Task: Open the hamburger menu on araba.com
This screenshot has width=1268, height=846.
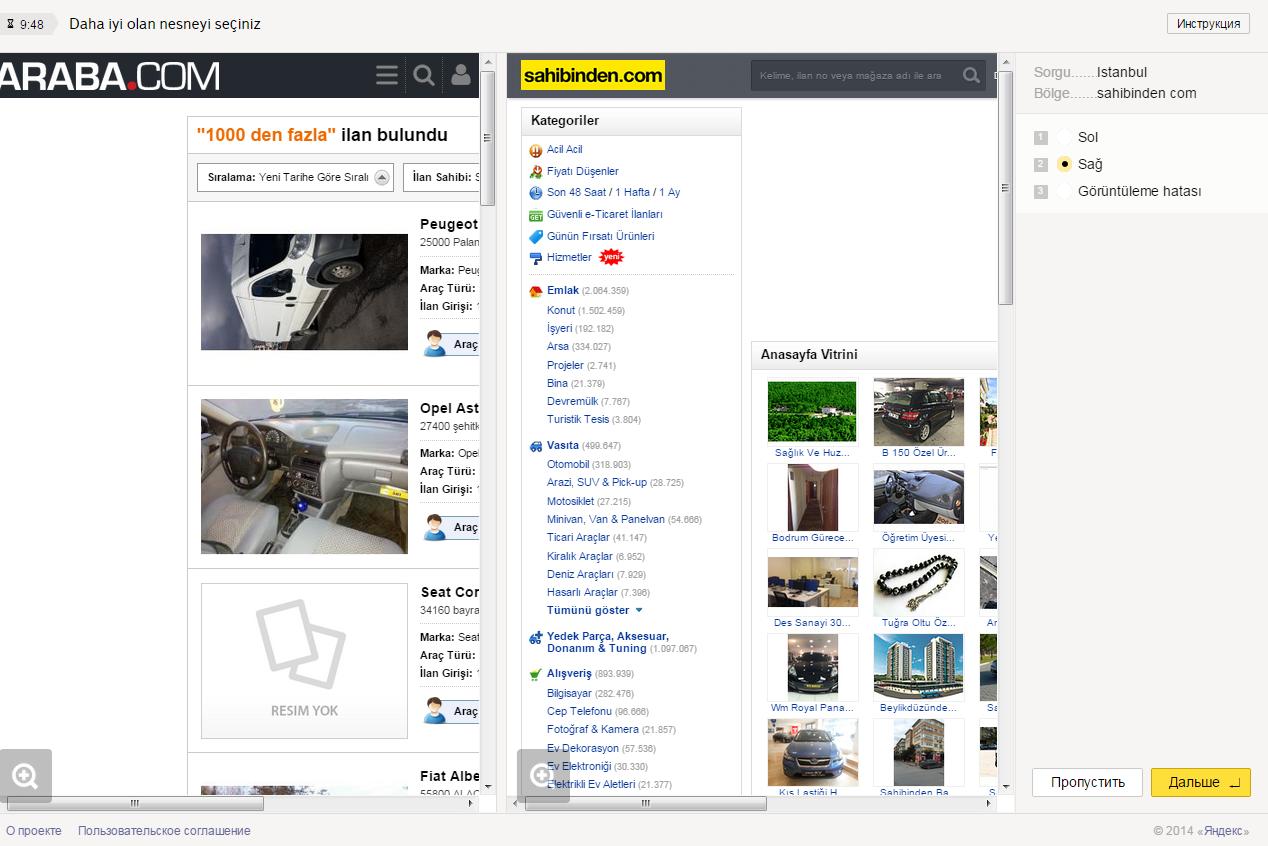Action: 387,75
